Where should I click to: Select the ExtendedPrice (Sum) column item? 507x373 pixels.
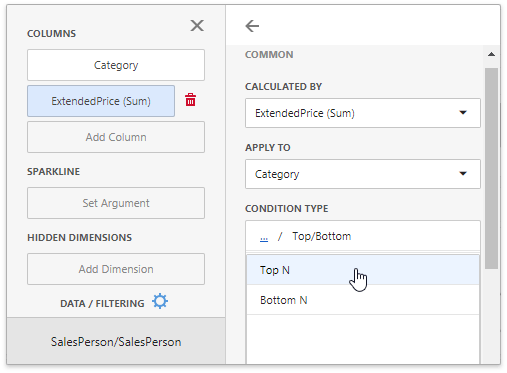coord(101,101)
